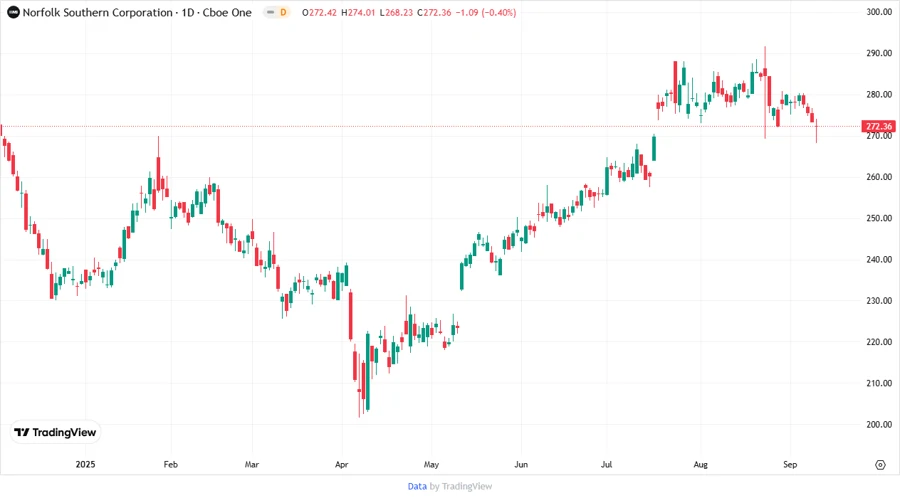The height and width of the screenshot is (498, 900).
Task: Click the open value O272.42
Action: coord(319,13)
